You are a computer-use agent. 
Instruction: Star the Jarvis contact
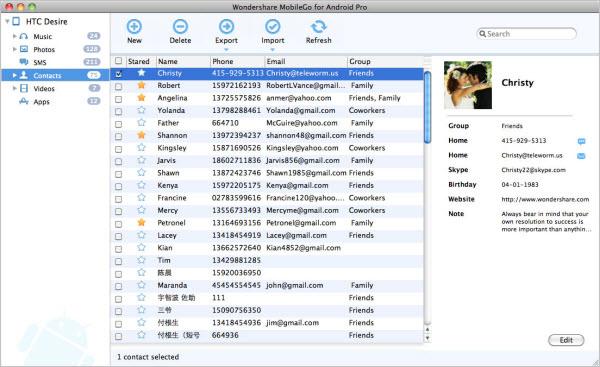(142, 160)
